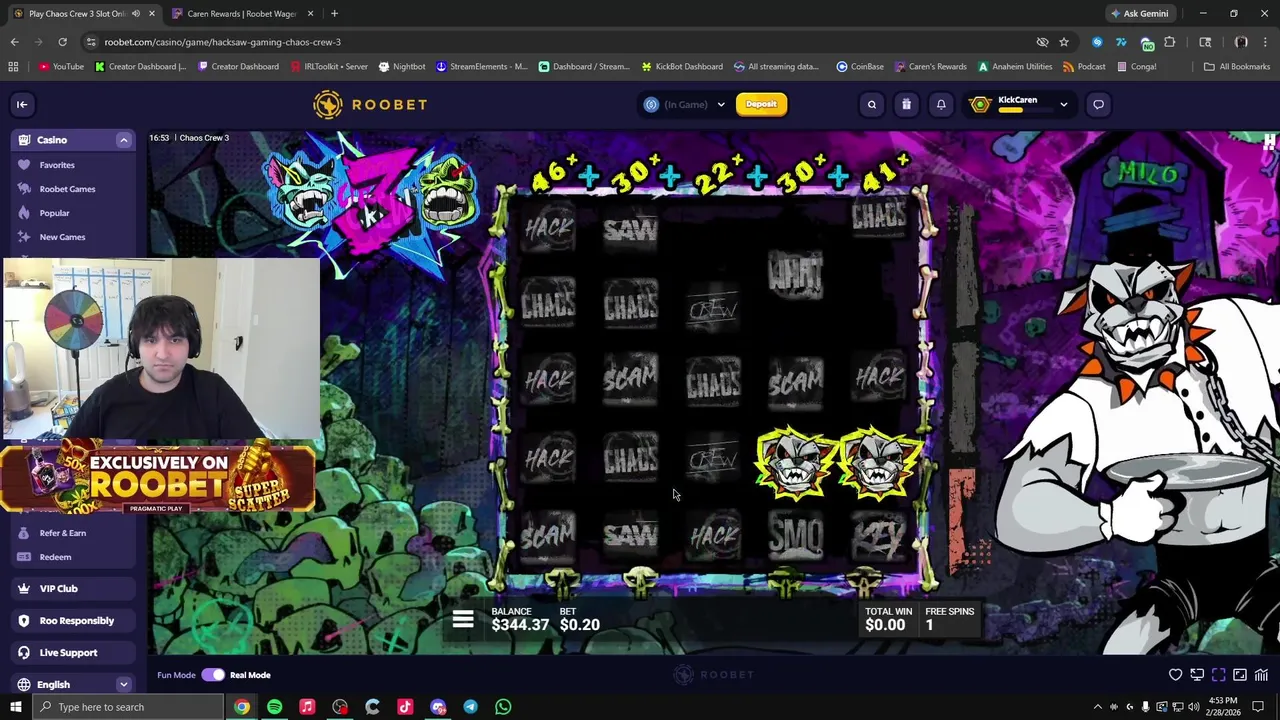
Task: Open Favorites in the sidebar
Action: click(57, 165)
